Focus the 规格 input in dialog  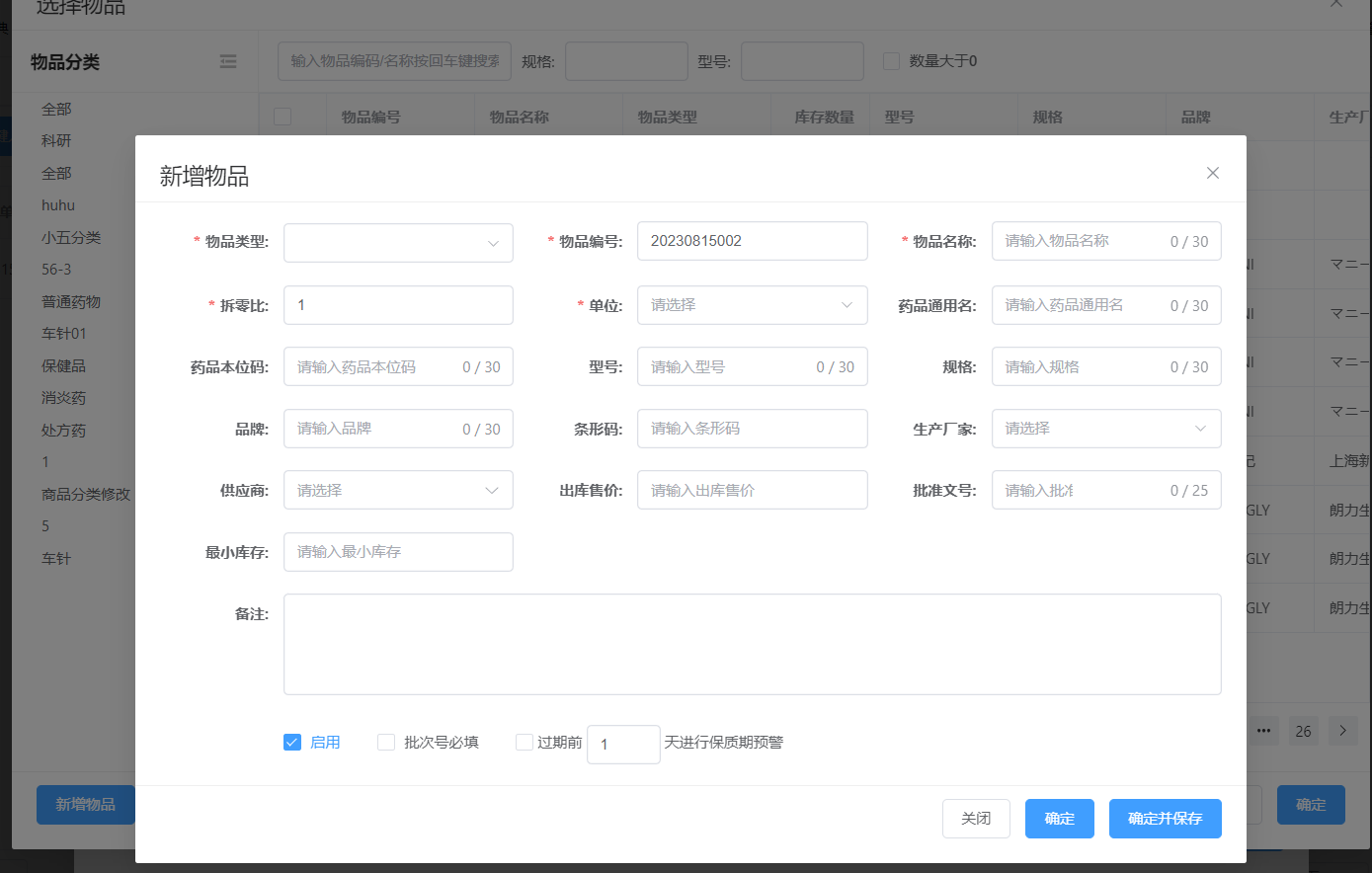[1106, 366]
